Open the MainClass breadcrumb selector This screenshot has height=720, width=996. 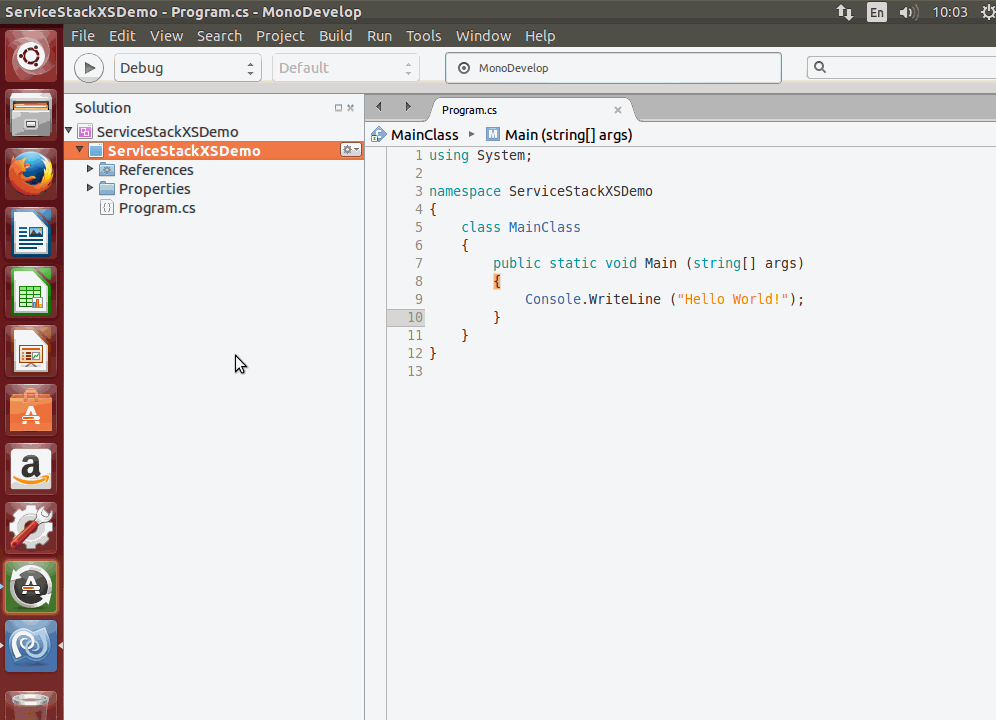tap(424, 135)
